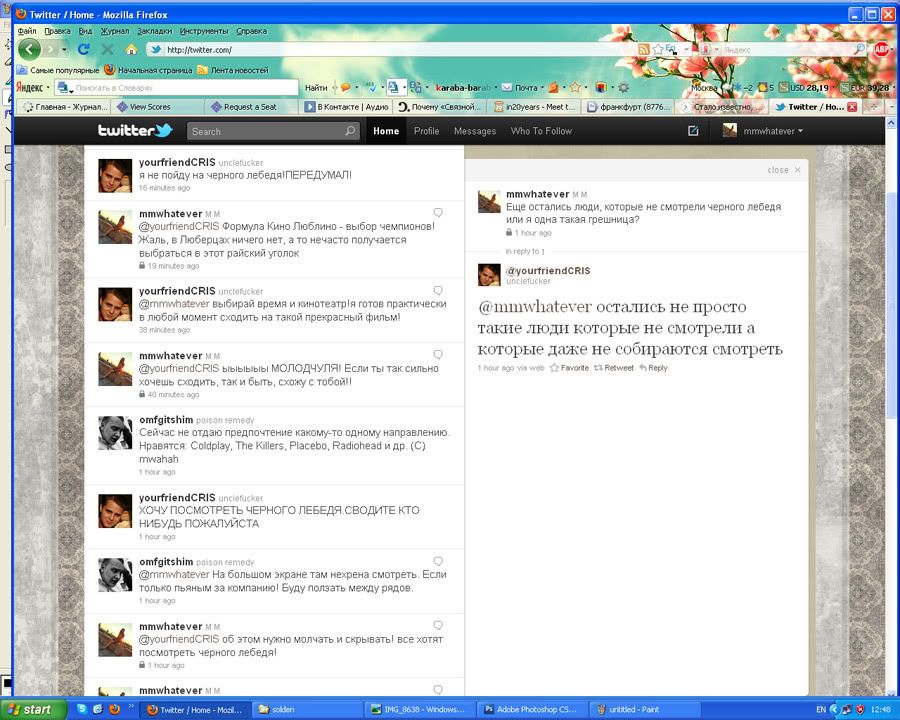Screen dimensions: 900x720
Task: Open the compose new tweet icon
Action: click(693, 131)
